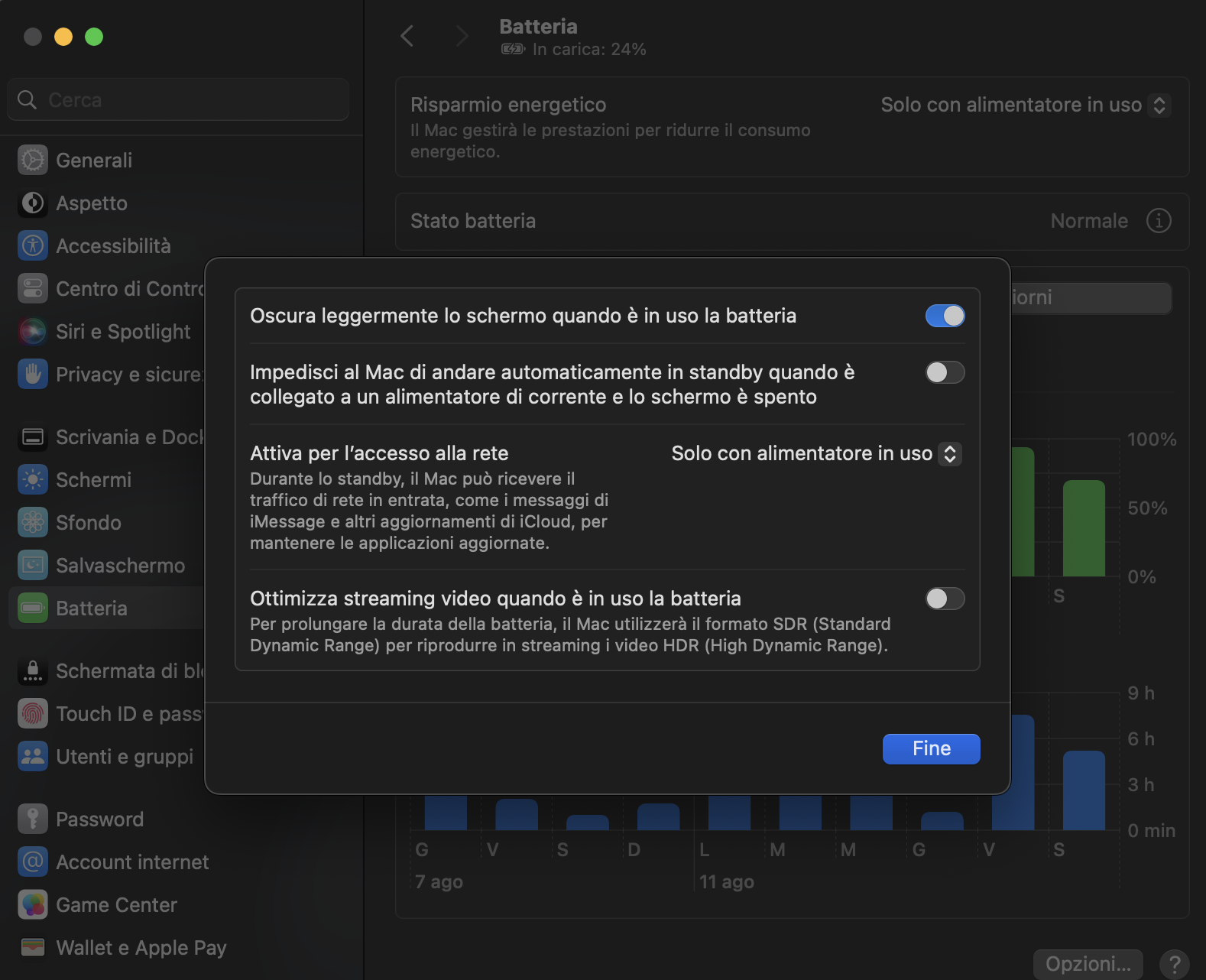1206x980 pixels.
Task: Click the yellow minimize window button
Action: point(63,37)
